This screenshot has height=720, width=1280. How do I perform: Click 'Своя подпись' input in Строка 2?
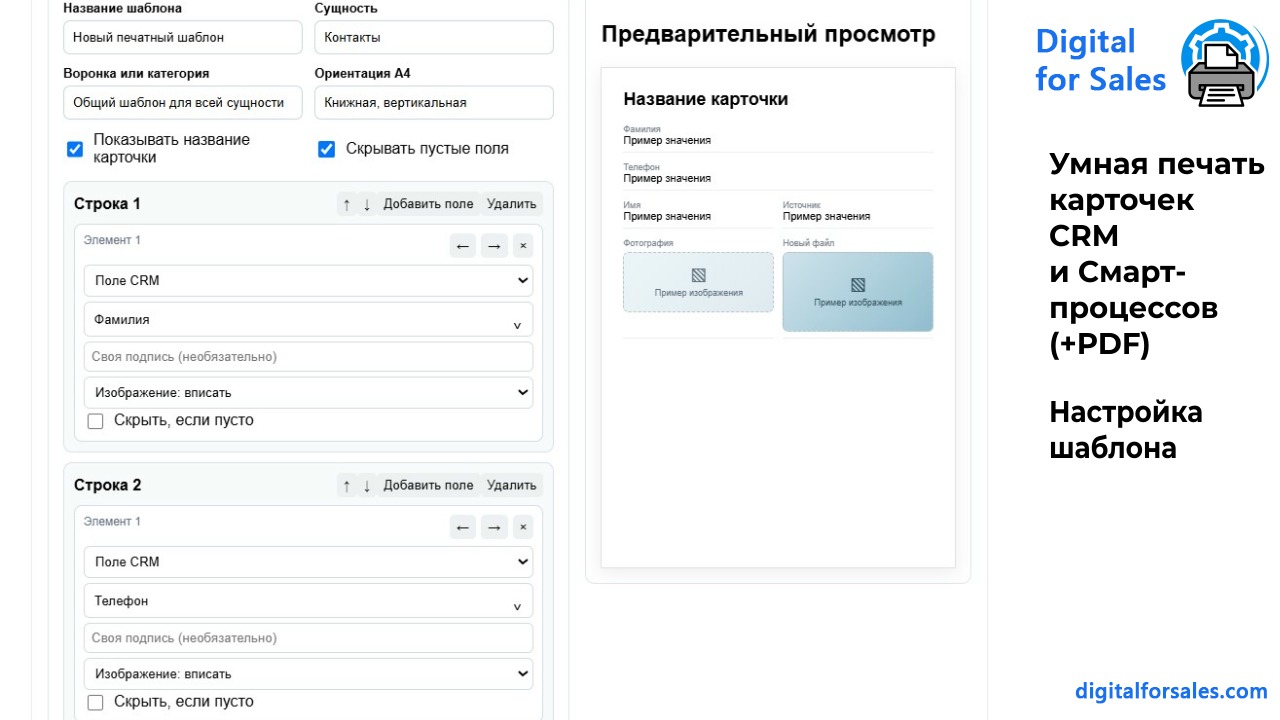[308, 637]
